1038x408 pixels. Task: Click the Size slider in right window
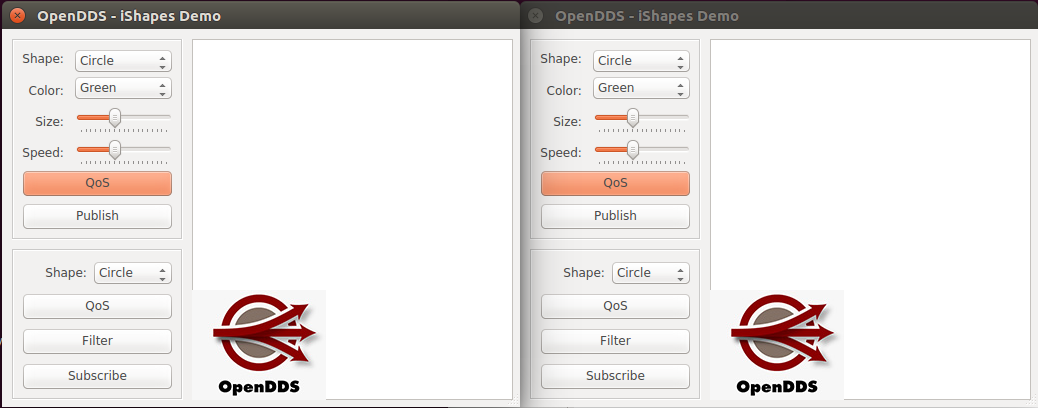[641, 120]
